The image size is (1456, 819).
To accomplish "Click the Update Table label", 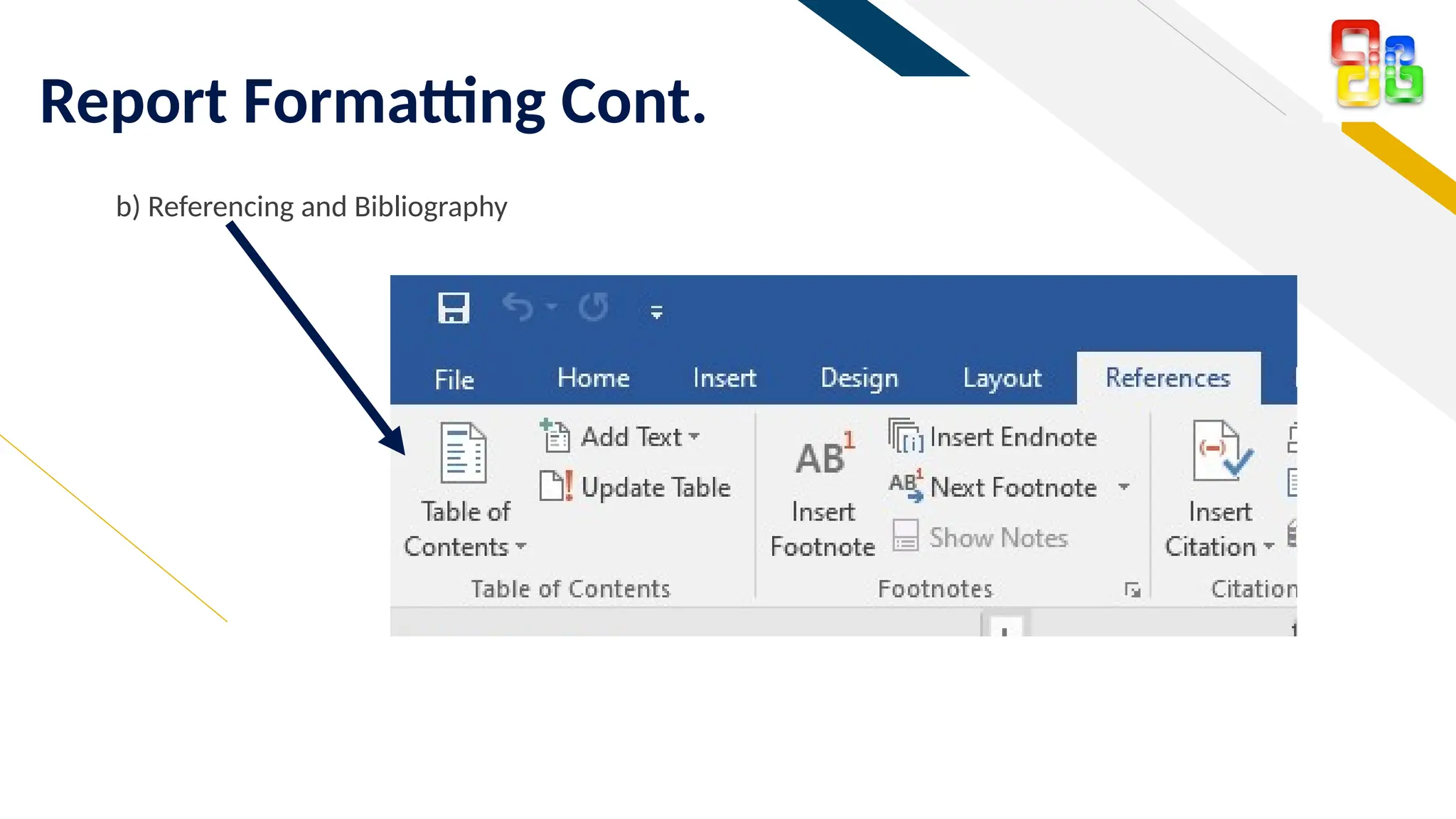I will 656,487.
